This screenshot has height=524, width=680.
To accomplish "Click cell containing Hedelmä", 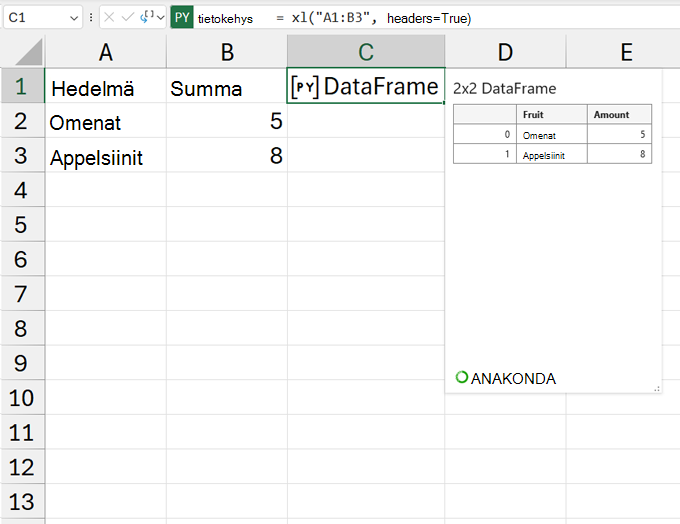I will coord(106,86).
